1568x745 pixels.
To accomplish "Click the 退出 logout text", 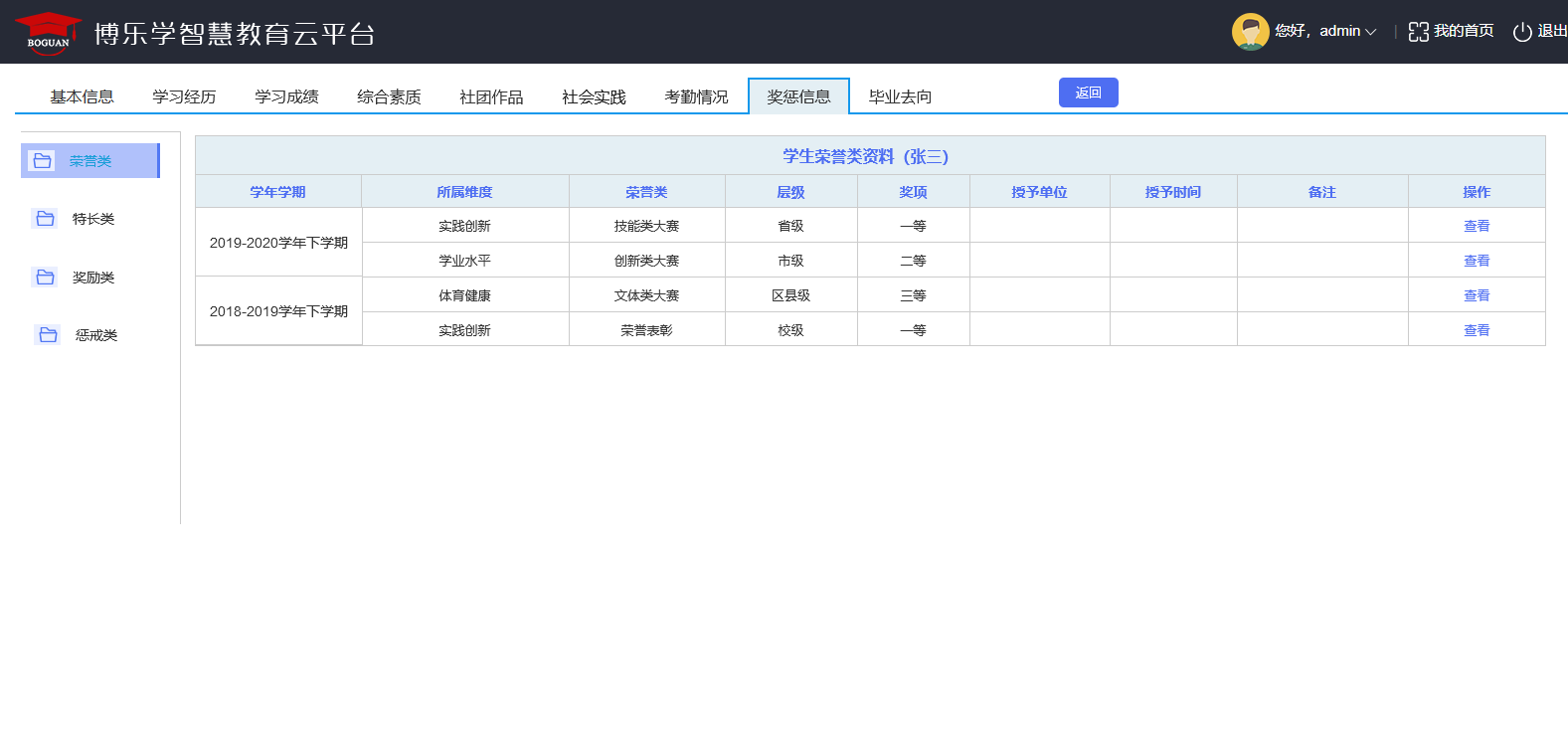I will coord(1552,32).
